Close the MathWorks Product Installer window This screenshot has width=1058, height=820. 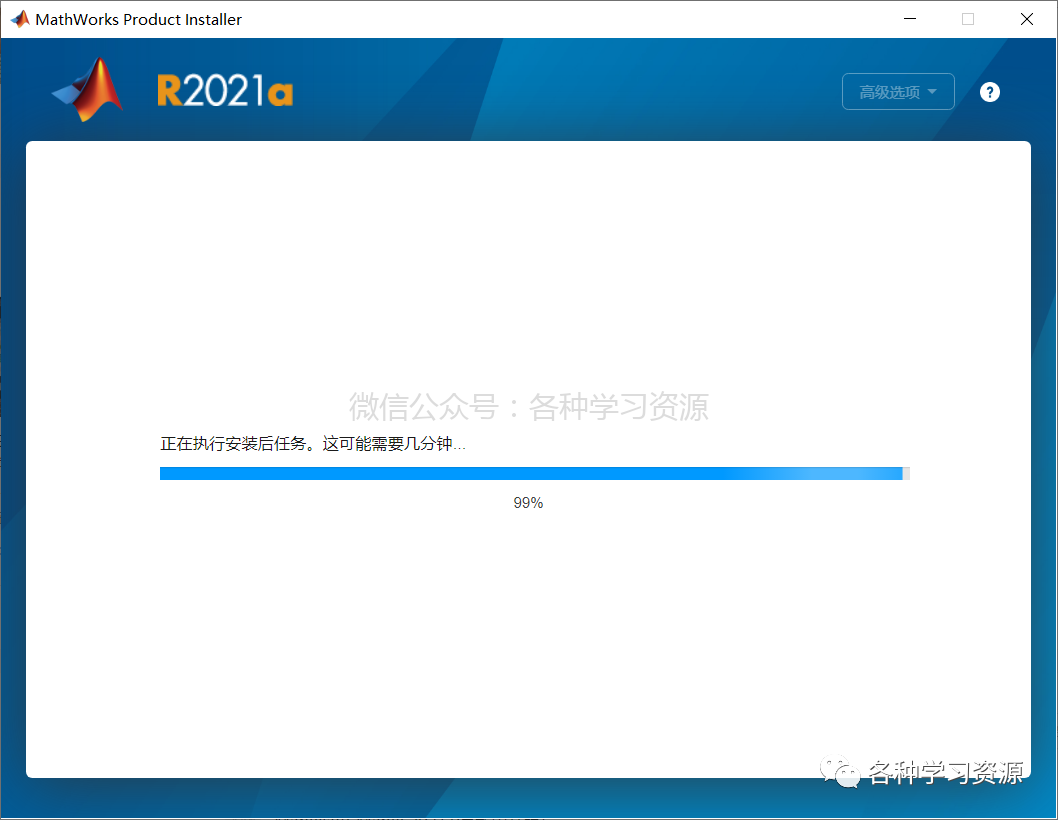(x=1026, y=19)
